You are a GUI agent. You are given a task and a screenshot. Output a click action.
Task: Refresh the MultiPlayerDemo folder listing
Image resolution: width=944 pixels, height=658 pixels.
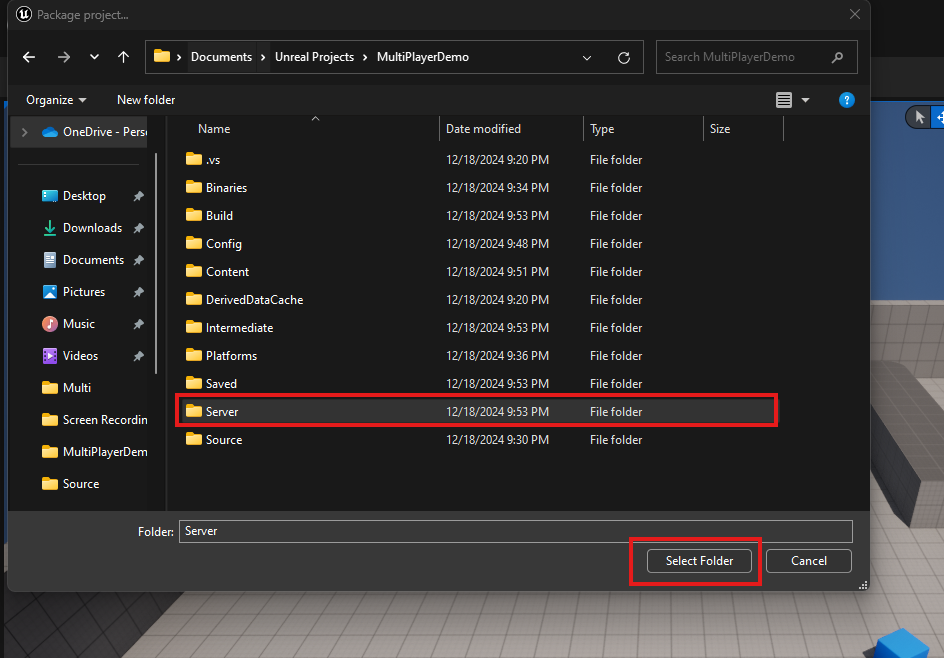tap(624, 57)
